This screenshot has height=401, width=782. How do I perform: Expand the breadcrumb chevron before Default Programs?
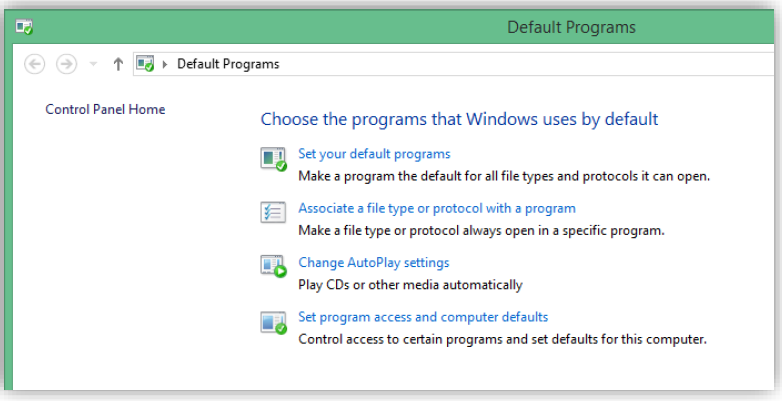(165, 64)
